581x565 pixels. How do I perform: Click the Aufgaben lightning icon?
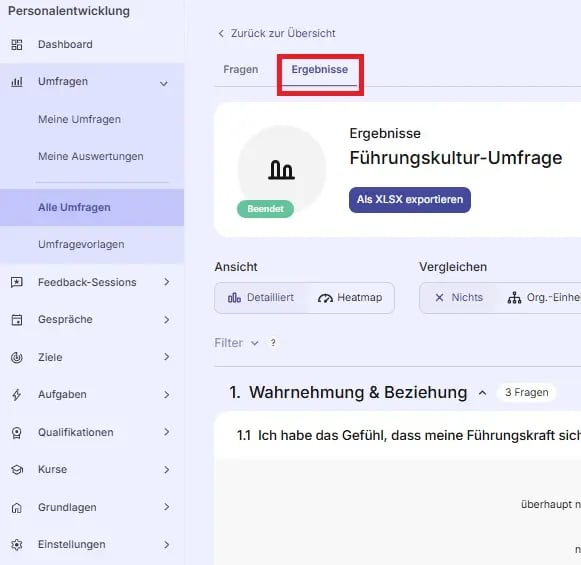[17, 395]
